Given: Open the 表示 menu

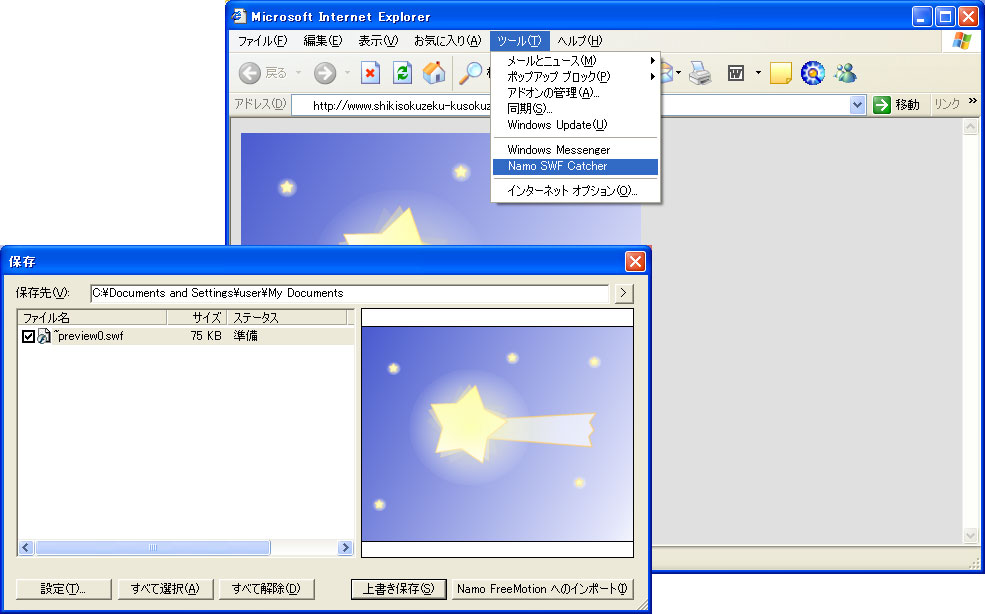Looking at the screenshot, I should tap(378, 41).
